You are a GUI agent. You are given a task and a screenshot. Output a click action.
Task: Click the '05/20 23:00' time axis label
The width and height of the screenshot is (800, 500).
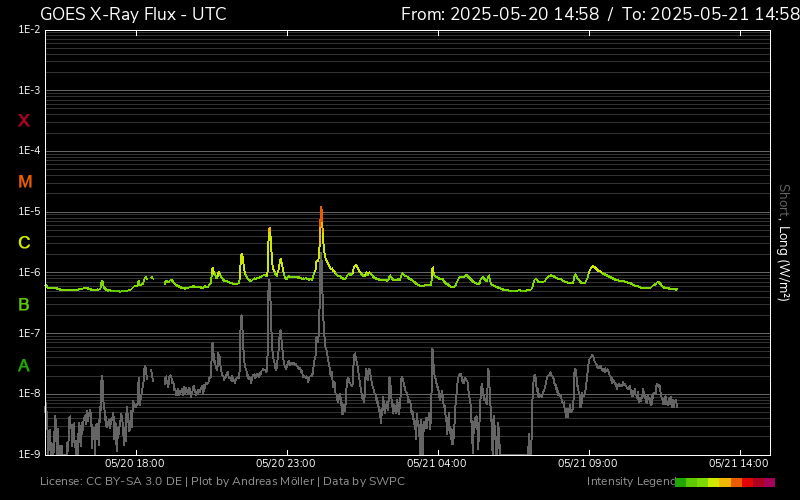coord(287,463)
